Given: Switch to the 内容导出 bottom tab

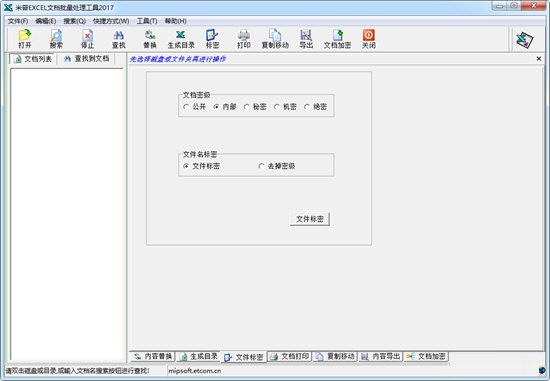Looking at the screenshot, I should click(381, 356).
